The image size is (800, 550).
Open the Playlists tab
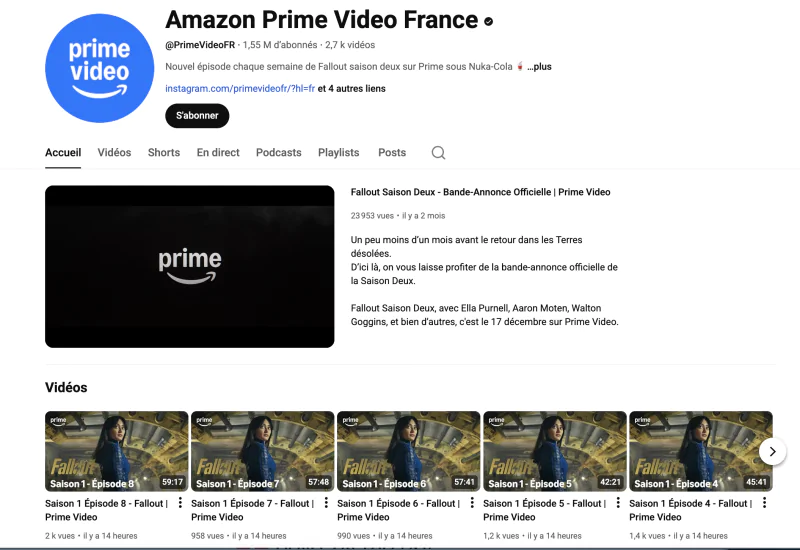pos(338,153)
